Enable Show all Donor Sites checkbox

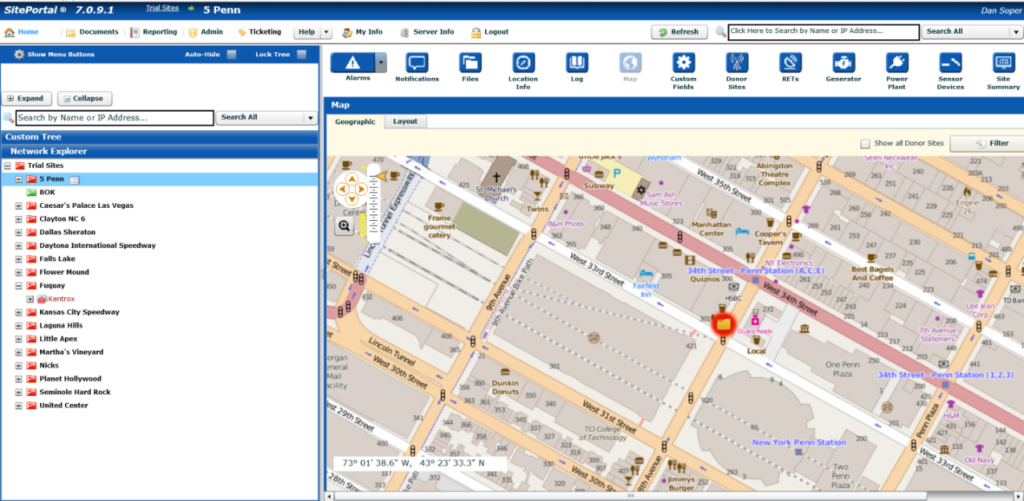tap(865, 143)
